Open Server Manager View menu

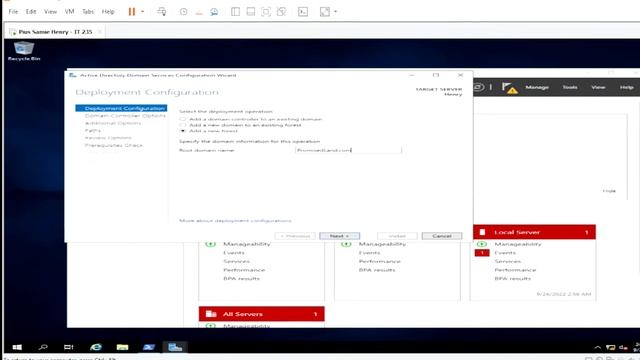598,87
